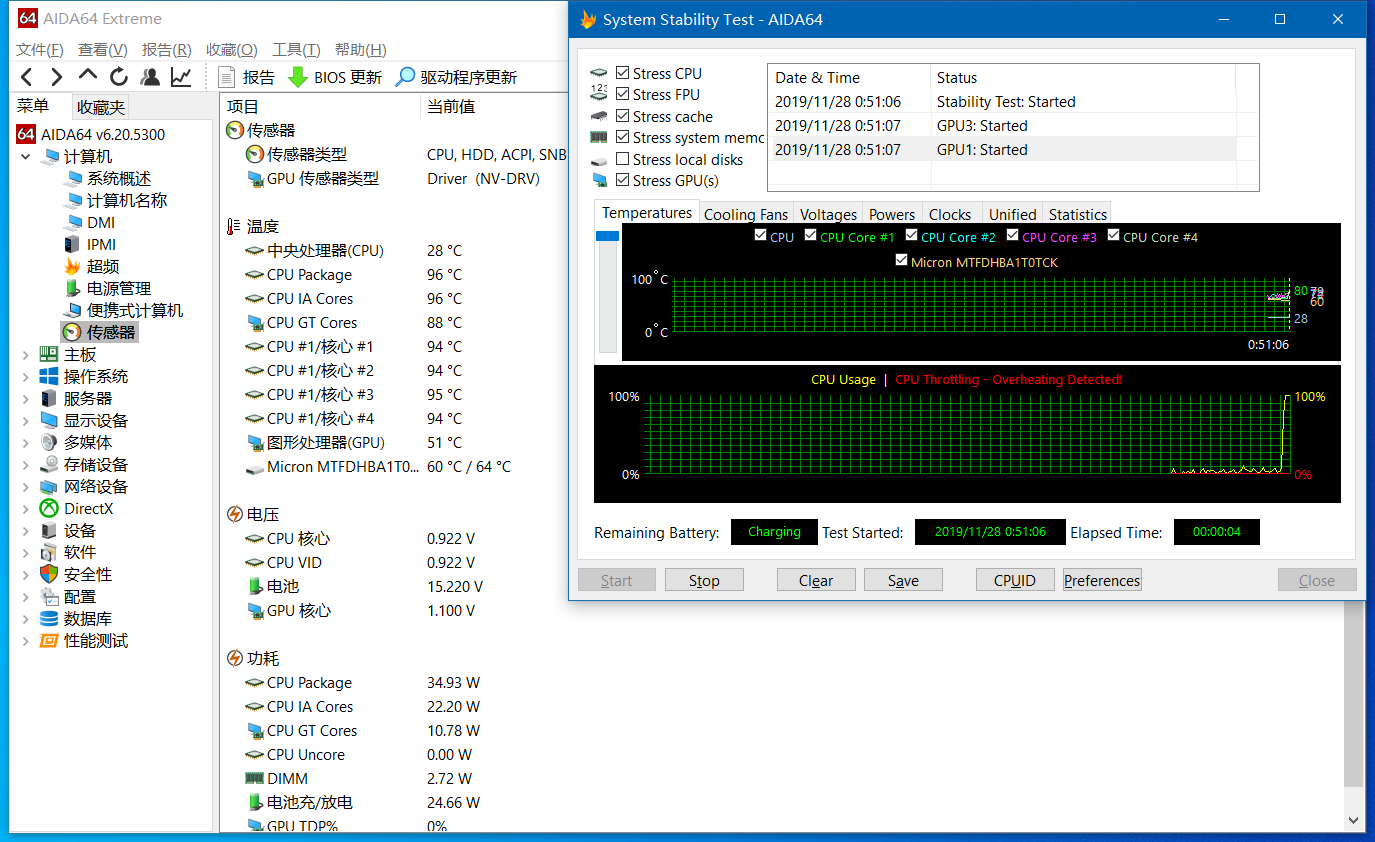Open the 工具(T) menu
This screenshot has height=842, width=1375.
[x=296, y=50]
